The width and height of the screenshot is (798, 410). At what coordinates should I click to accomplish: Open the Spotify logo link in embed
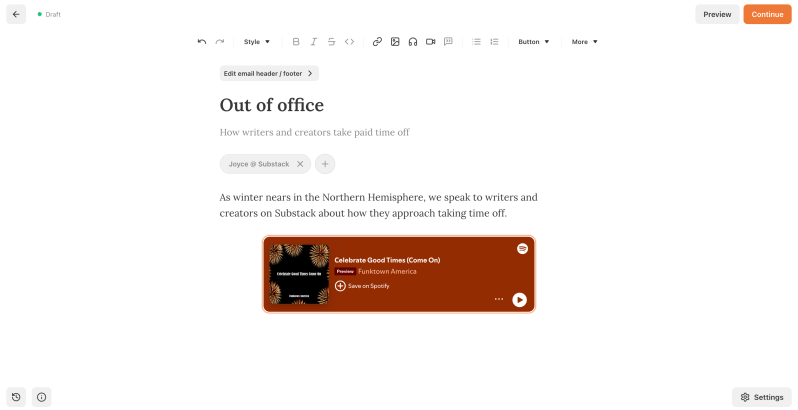522,249
